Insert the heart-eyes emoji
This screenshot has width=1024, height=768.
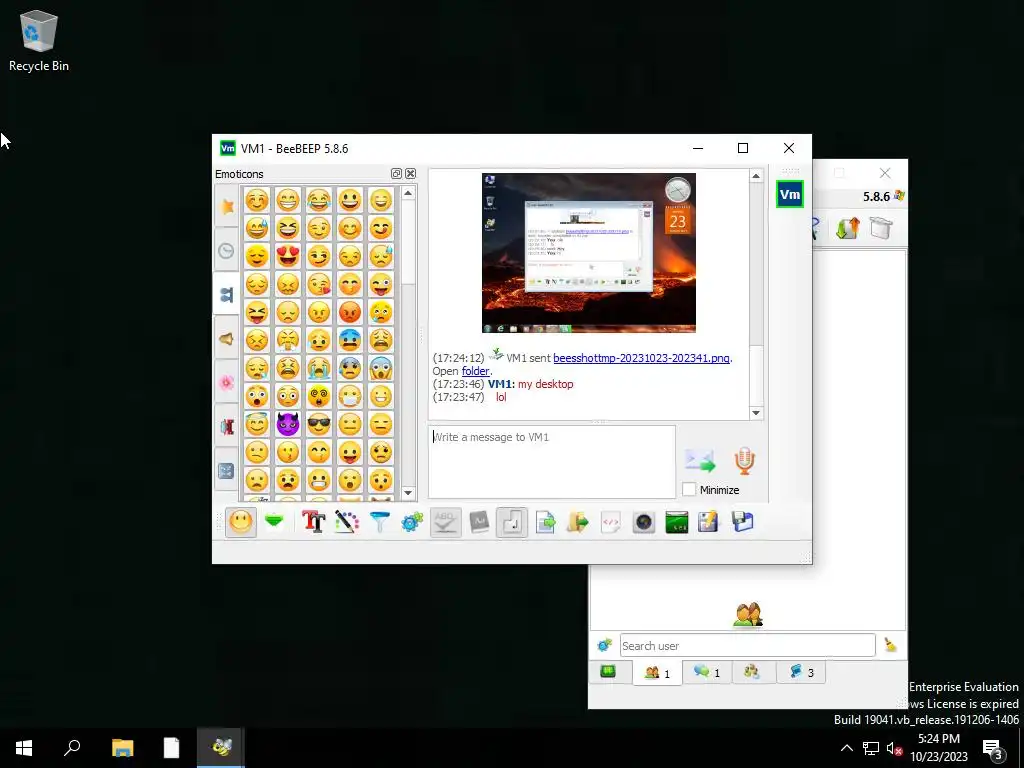287,255
